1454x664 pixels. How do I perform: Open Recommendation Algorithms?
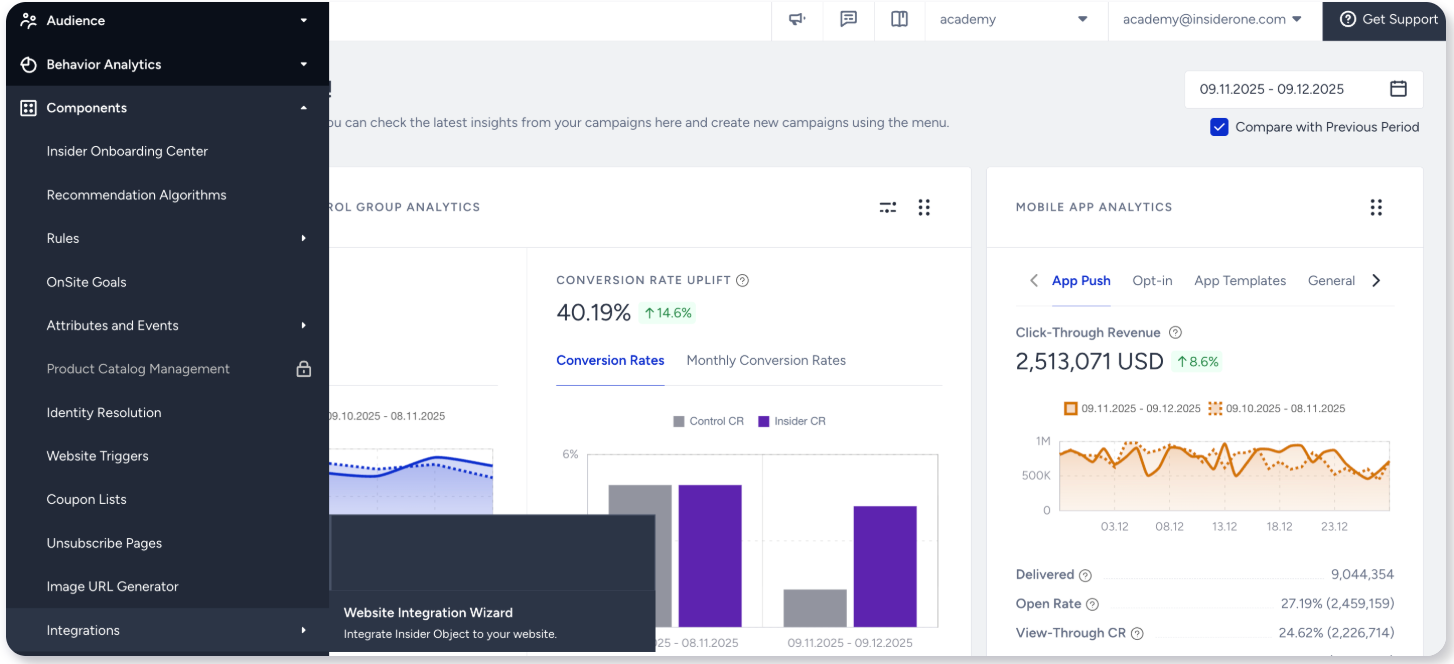[136, 195]
